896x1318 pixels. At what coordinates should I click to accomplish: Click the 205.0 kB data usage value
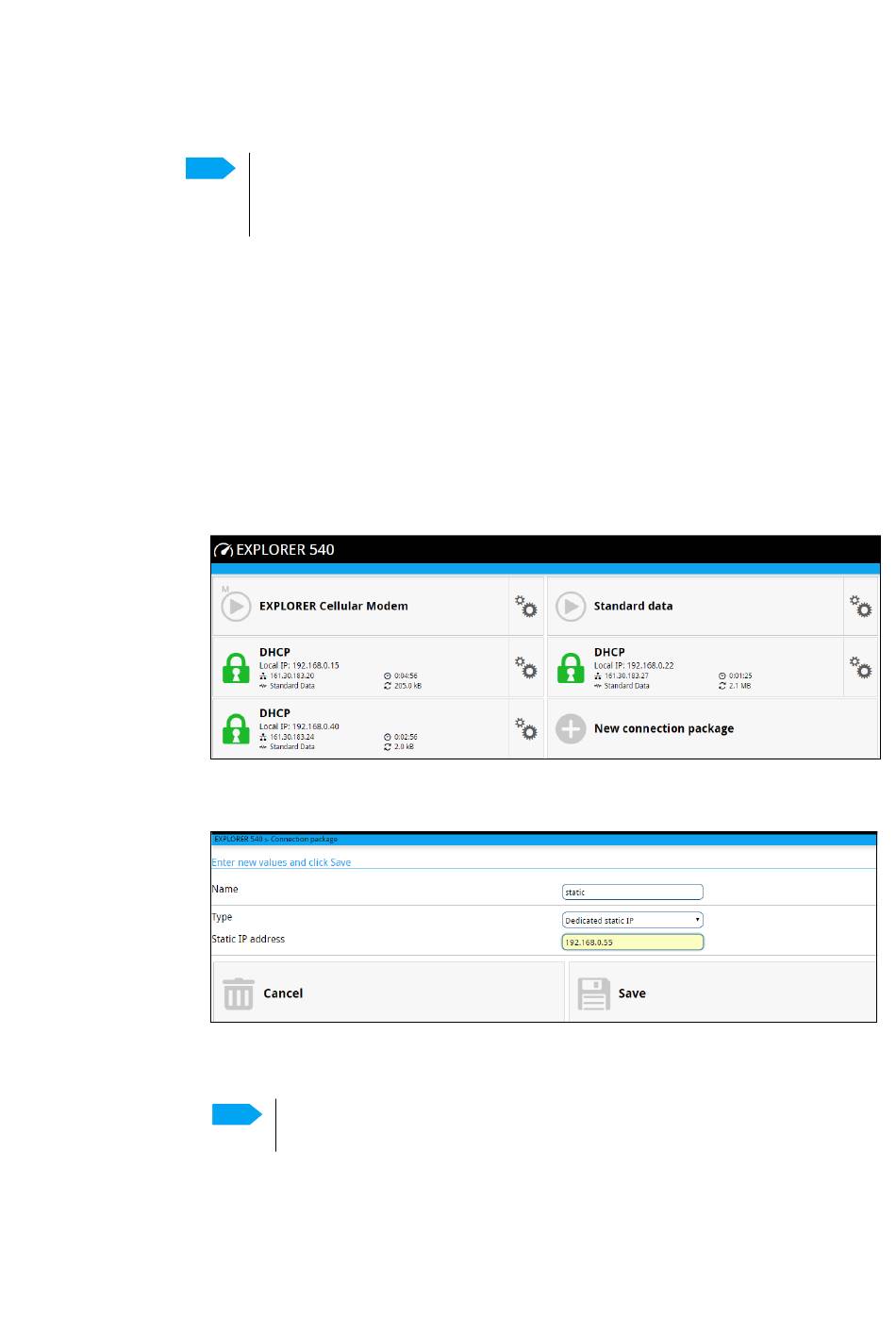pos(408,686)
